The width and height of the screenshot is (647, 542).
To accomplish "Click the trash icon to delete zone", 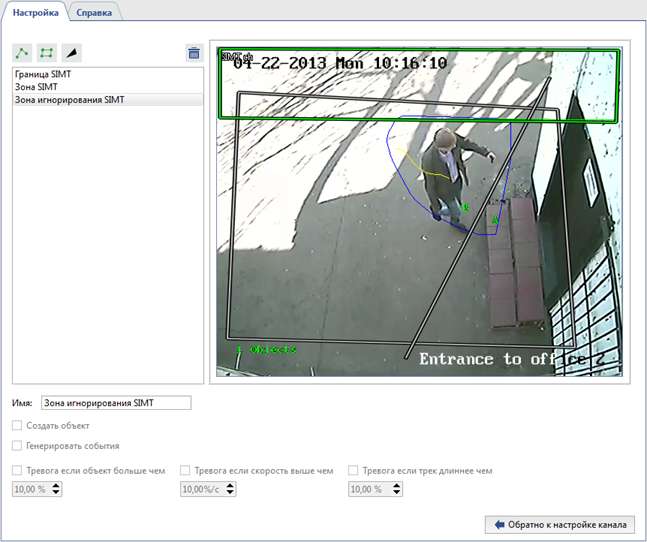I will [194, 53].
